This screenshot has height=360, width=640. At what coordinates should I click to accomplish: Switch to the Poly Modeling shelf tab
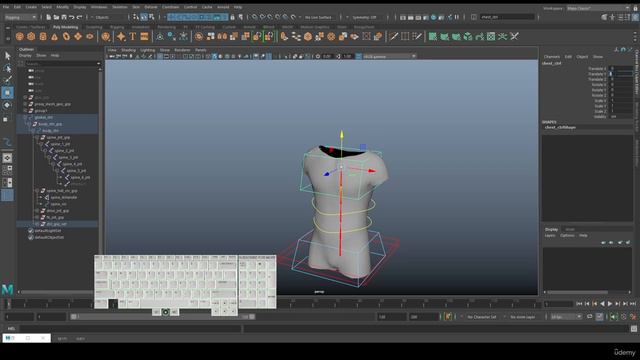point(66,27)
